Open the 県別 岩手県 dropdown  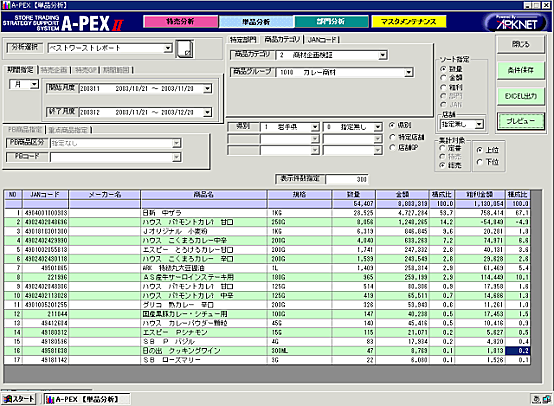(314, 127)
